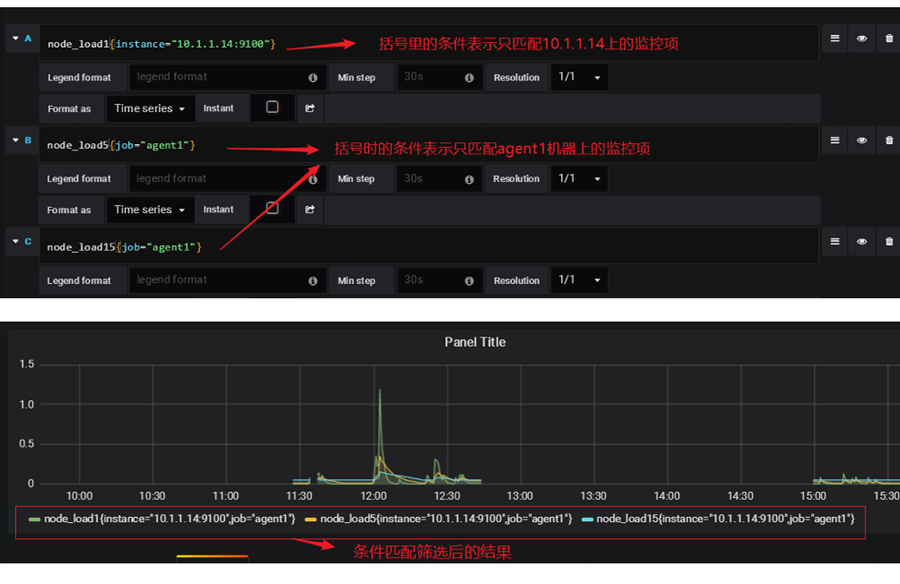This screenshot has width=900, height=584.
Task: Show legend format info icon for query C
Action: point(313,281)
